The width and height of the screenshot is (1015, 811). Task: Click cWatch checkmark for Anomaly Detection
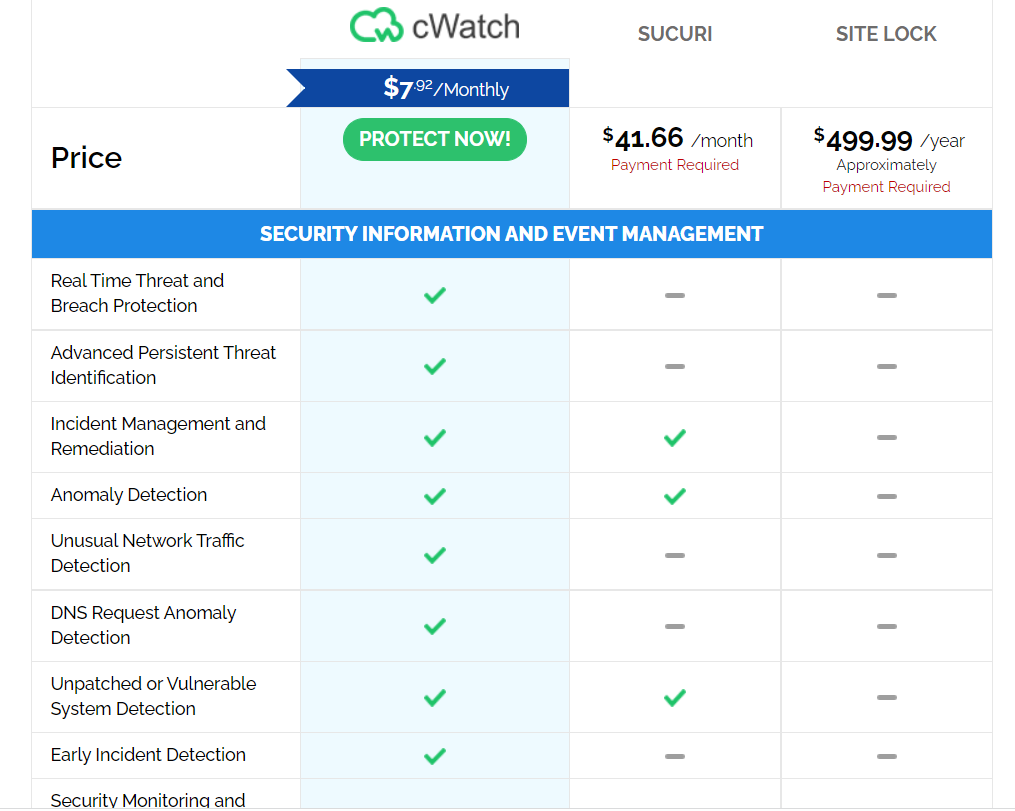[x=434, y=496]
